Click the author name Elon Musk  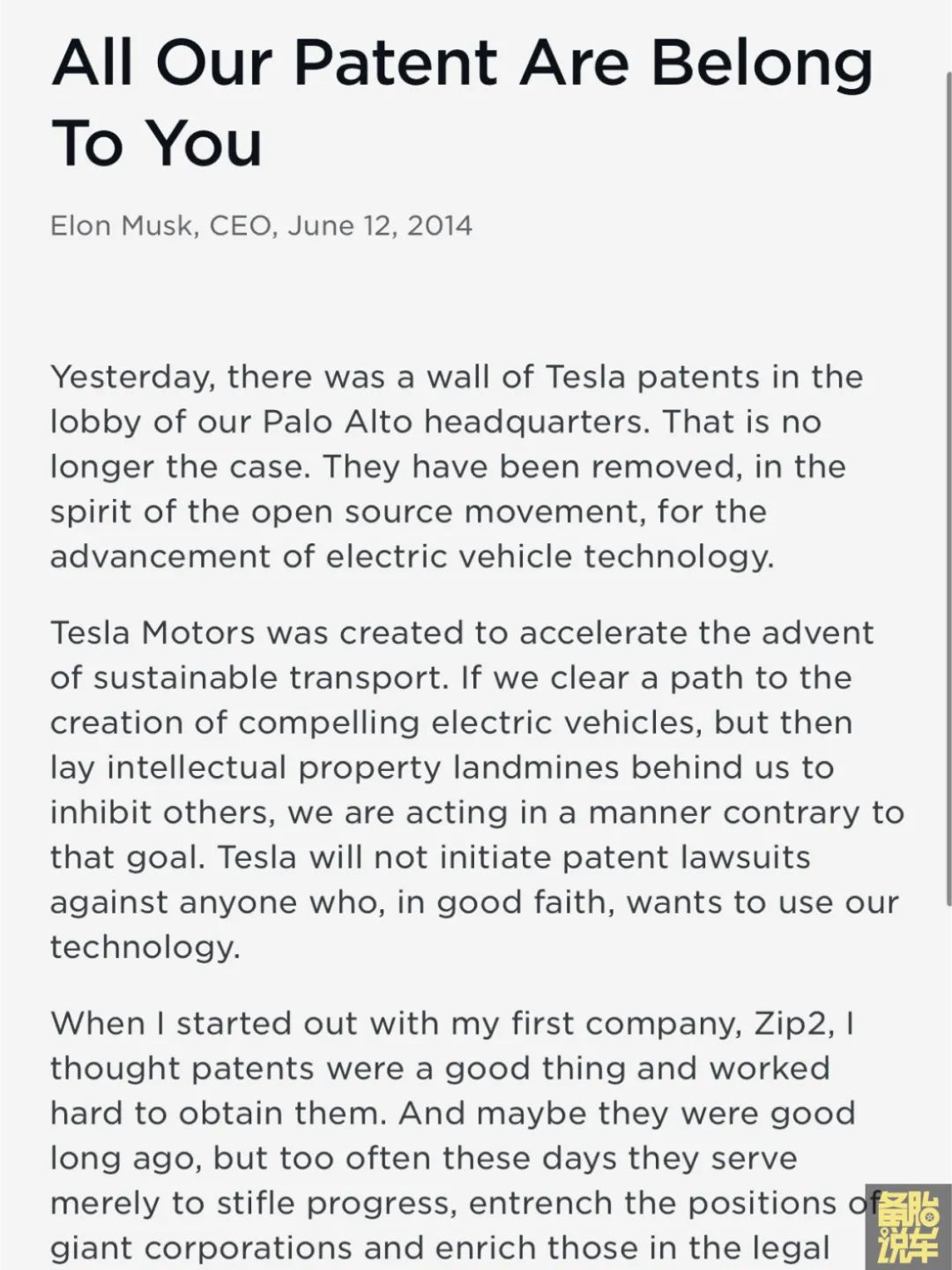(x=123, y=226)
